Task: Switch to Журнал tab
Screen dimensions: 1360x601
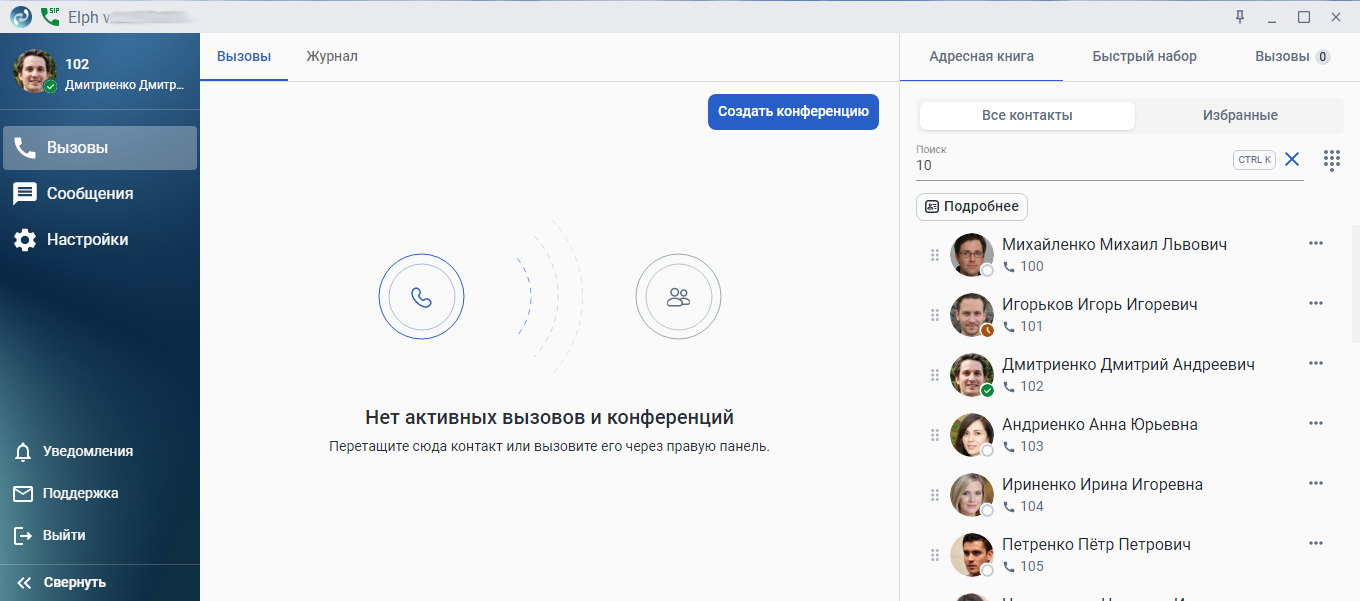Action: (332, 57)
